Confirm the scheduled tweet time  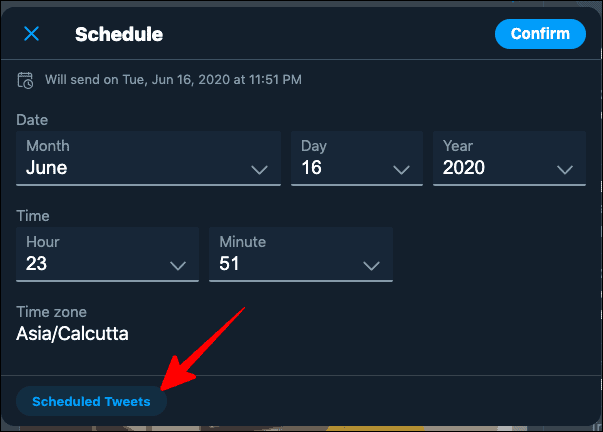pos(540,34)
